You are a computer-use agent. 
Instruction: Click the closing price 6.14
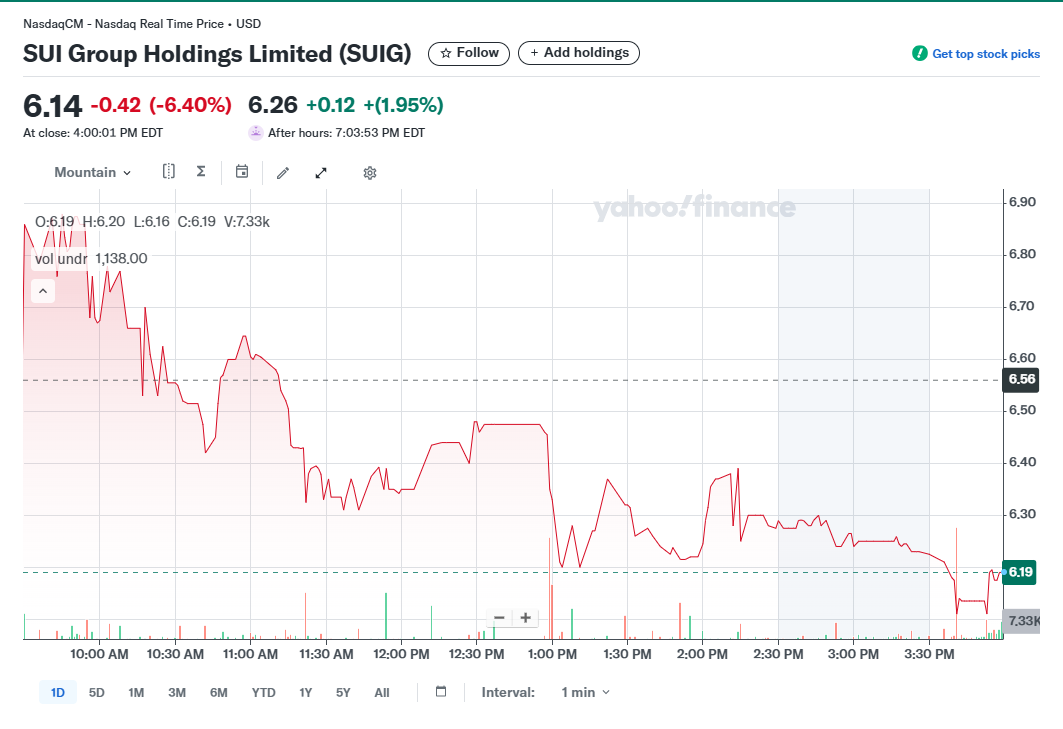tap(52, 106)
